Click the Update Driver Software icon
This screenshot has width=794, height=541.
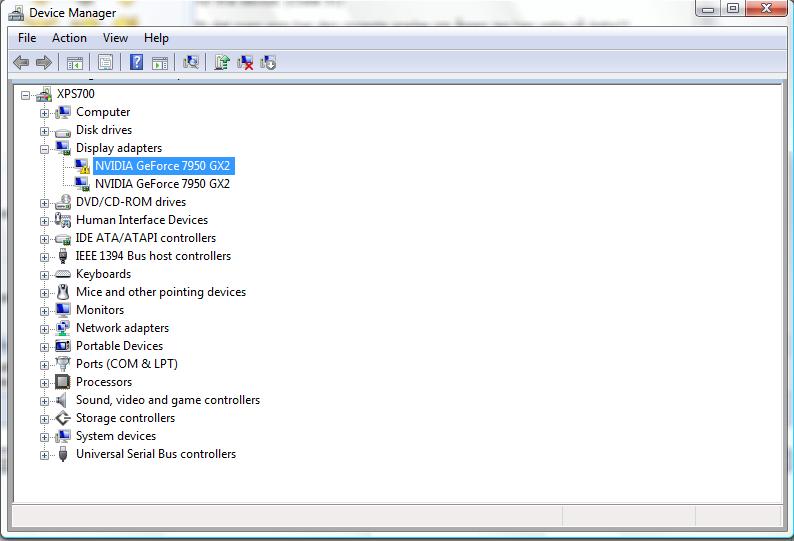(222, 62)
